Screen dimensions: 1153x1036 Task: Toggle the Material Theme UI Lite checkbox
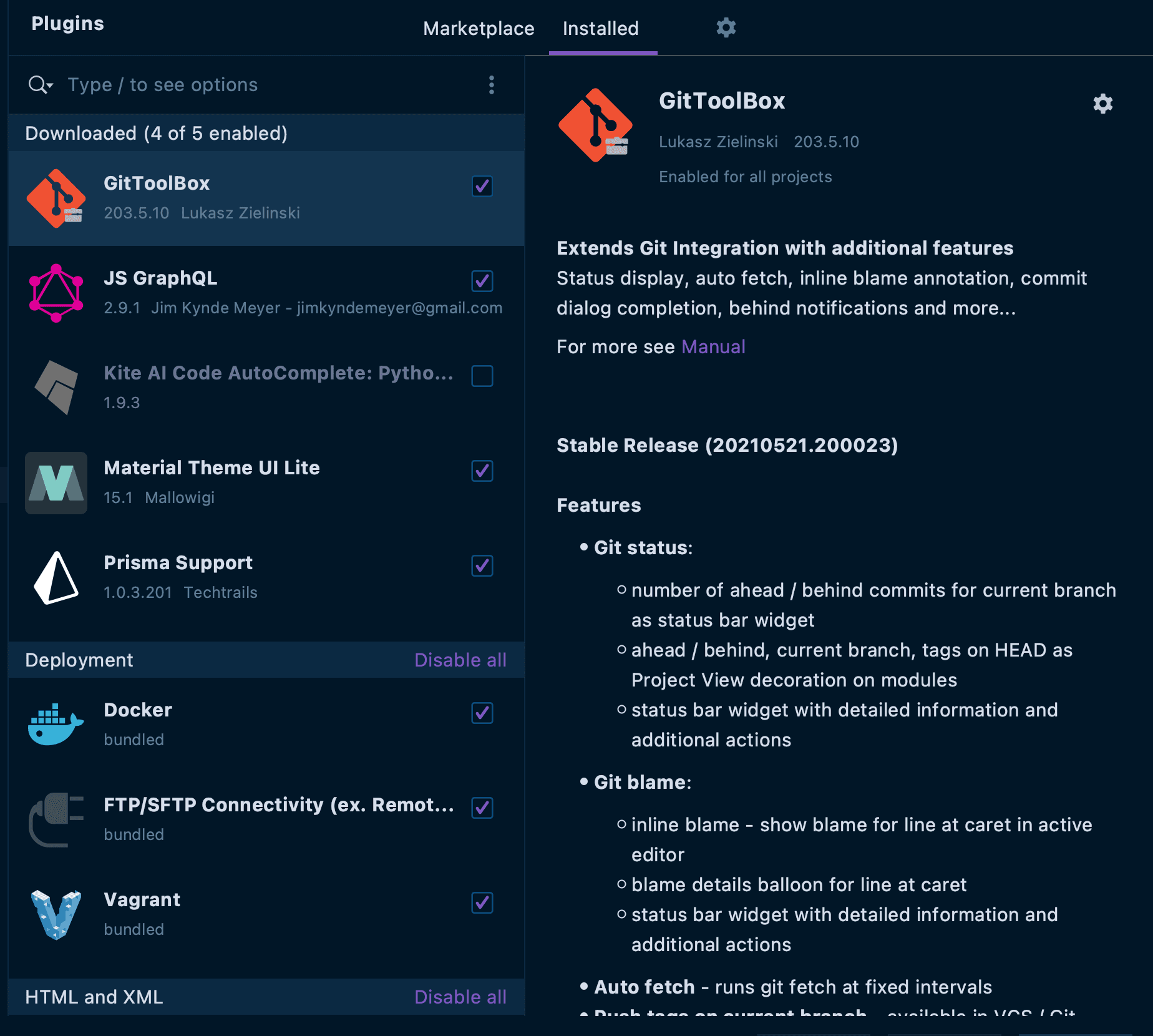[482, 471]
